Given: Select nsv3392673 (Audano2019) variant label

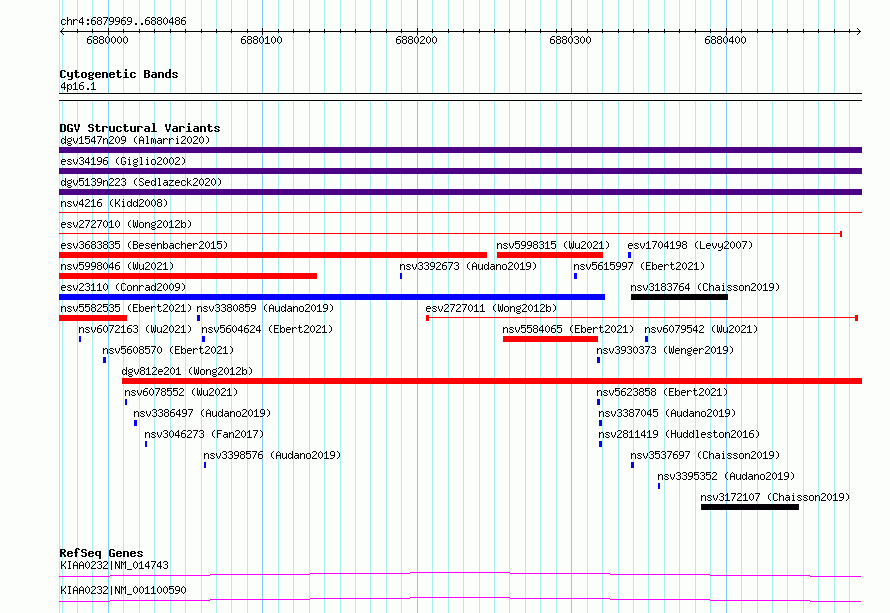Looking at the screenshot, I should 468,266.
